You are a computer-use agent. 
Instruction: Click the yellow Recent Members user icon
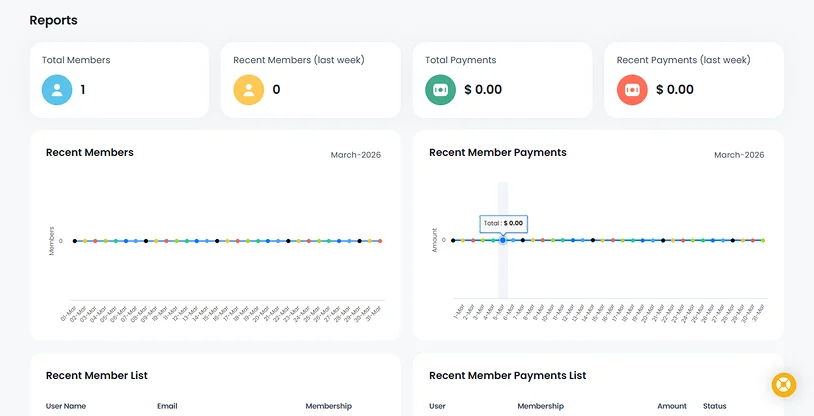[x=249, y=90]
